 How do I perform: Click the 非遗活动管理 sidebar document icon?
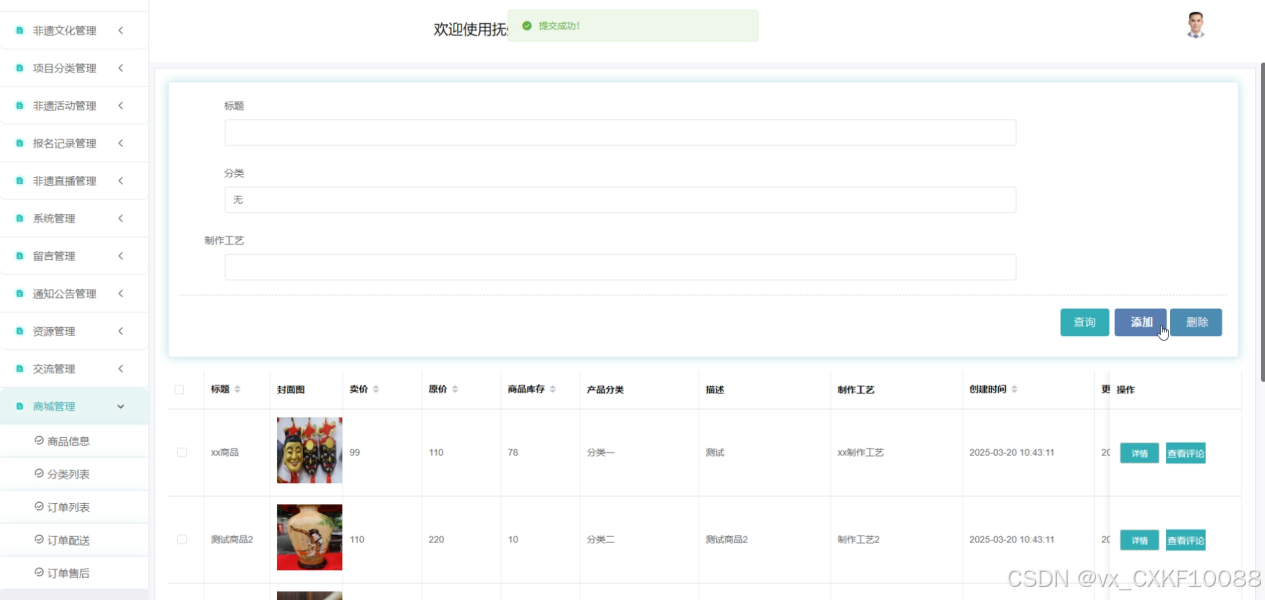[19, 106]
